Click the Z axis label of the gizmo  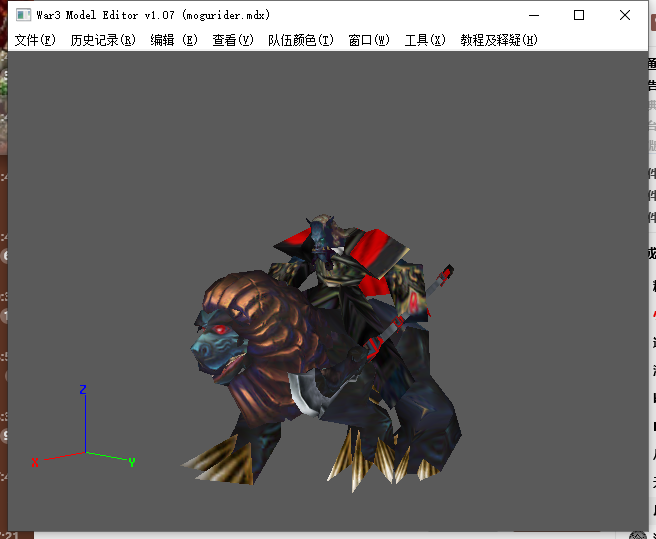[83, 390]
